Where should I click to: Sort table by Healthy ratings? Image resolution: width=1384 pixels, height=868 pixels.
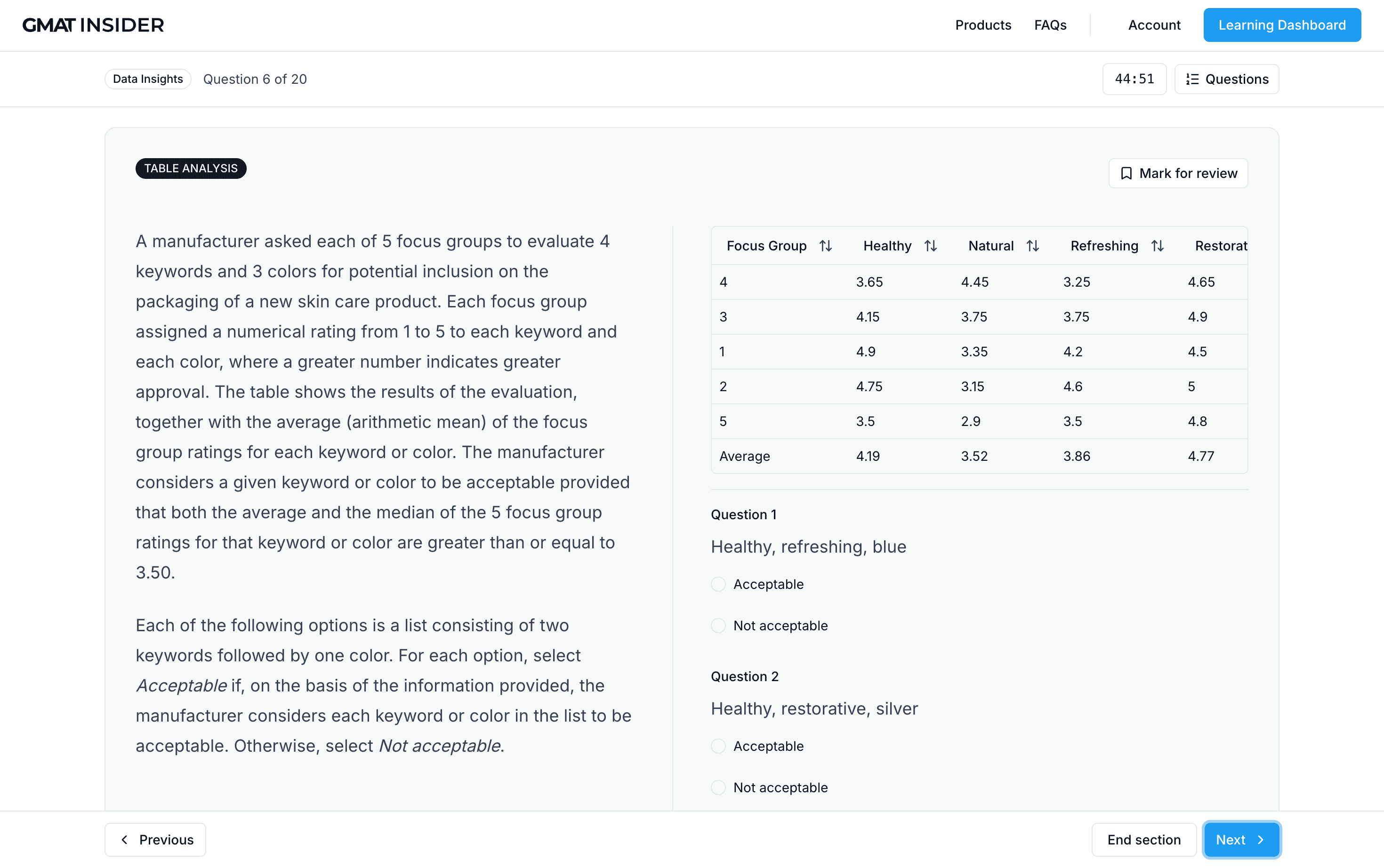931,246
